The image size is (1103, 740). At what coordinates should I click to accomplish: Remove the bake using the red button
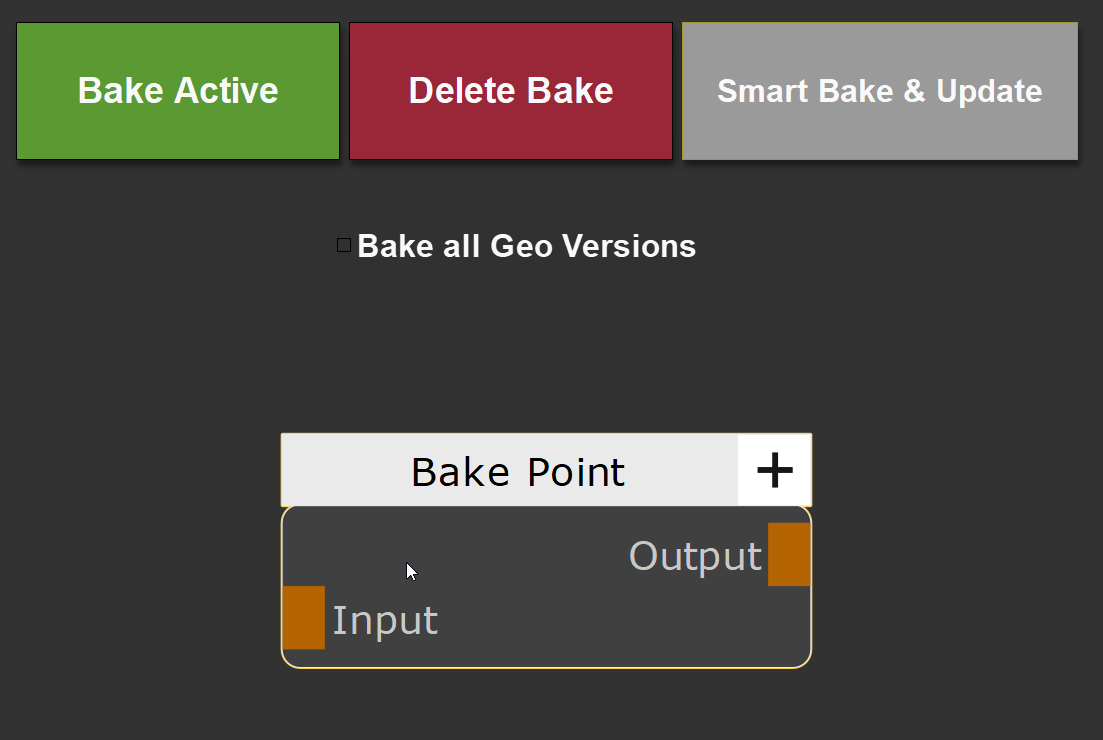click(x=510, y=91)
